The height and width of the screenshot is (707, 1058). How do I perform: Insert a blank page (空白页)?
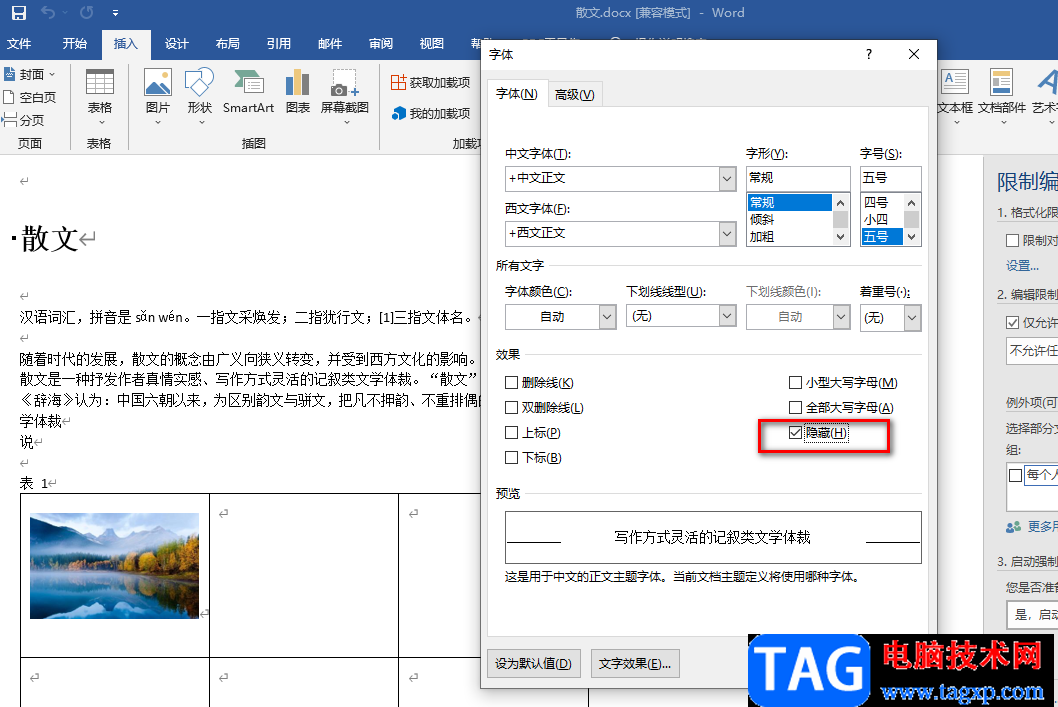point(30,97)
